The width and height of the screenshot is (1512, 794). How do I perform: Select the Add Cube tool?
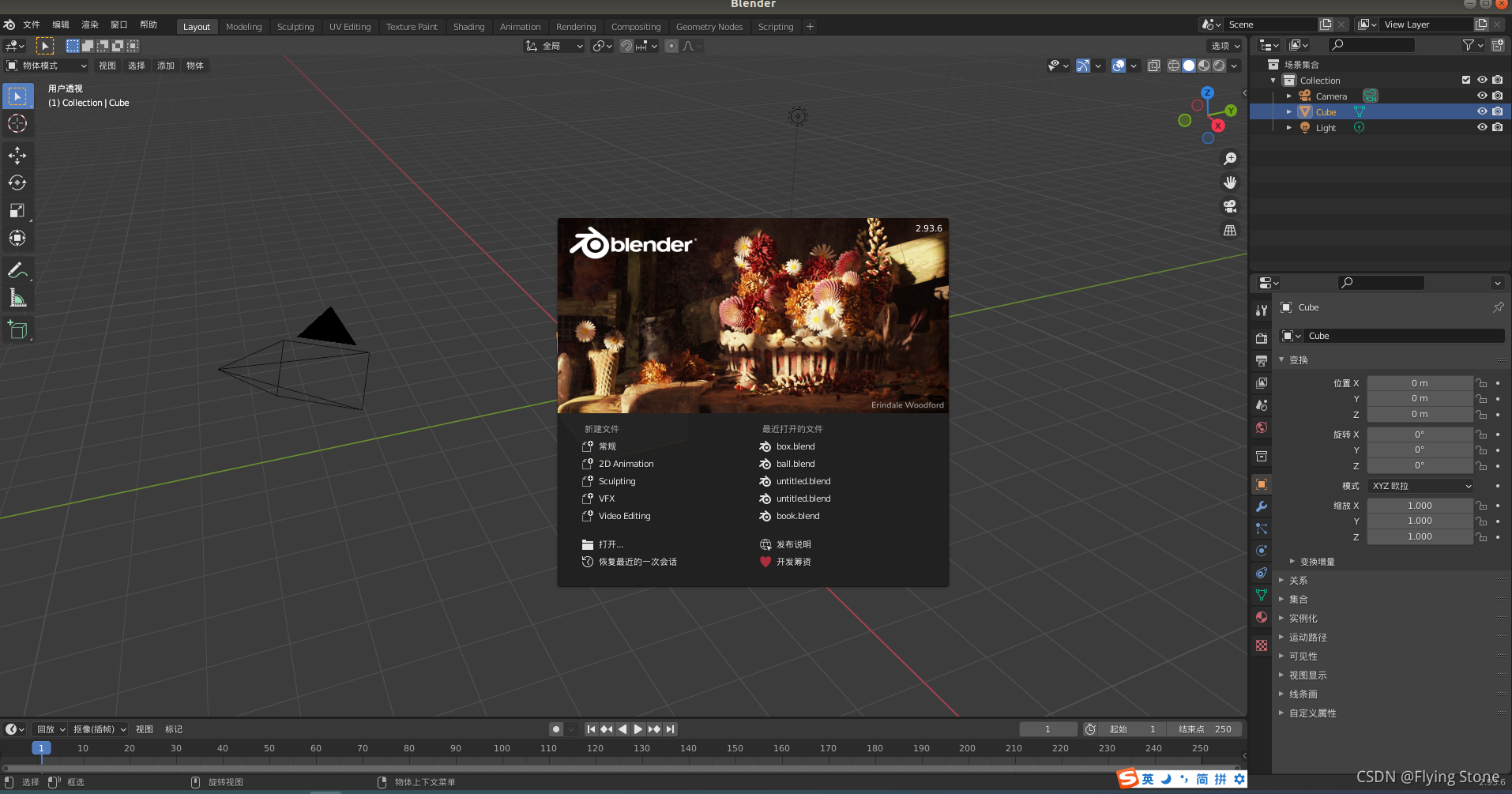17,329
